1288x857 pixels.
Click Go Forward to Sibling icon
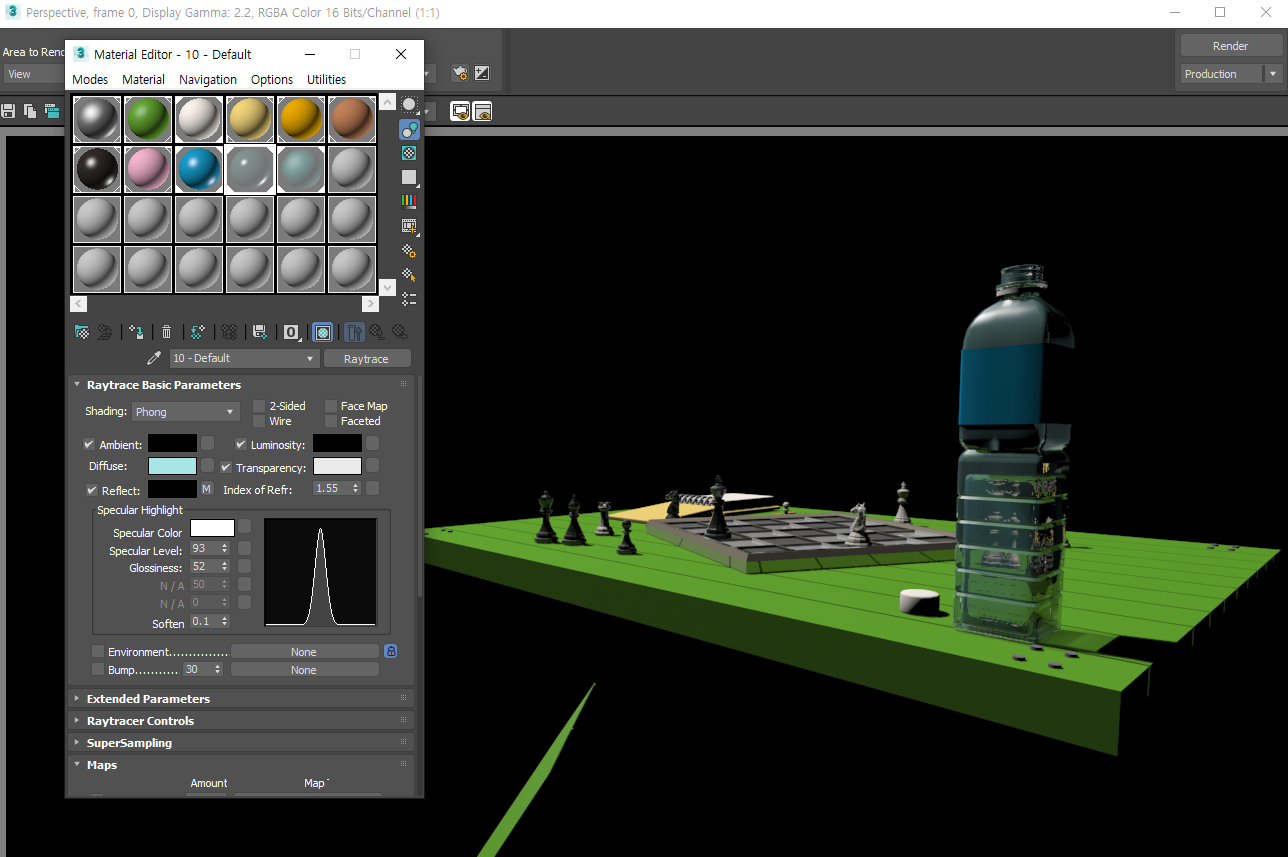(x=400, y=332)
